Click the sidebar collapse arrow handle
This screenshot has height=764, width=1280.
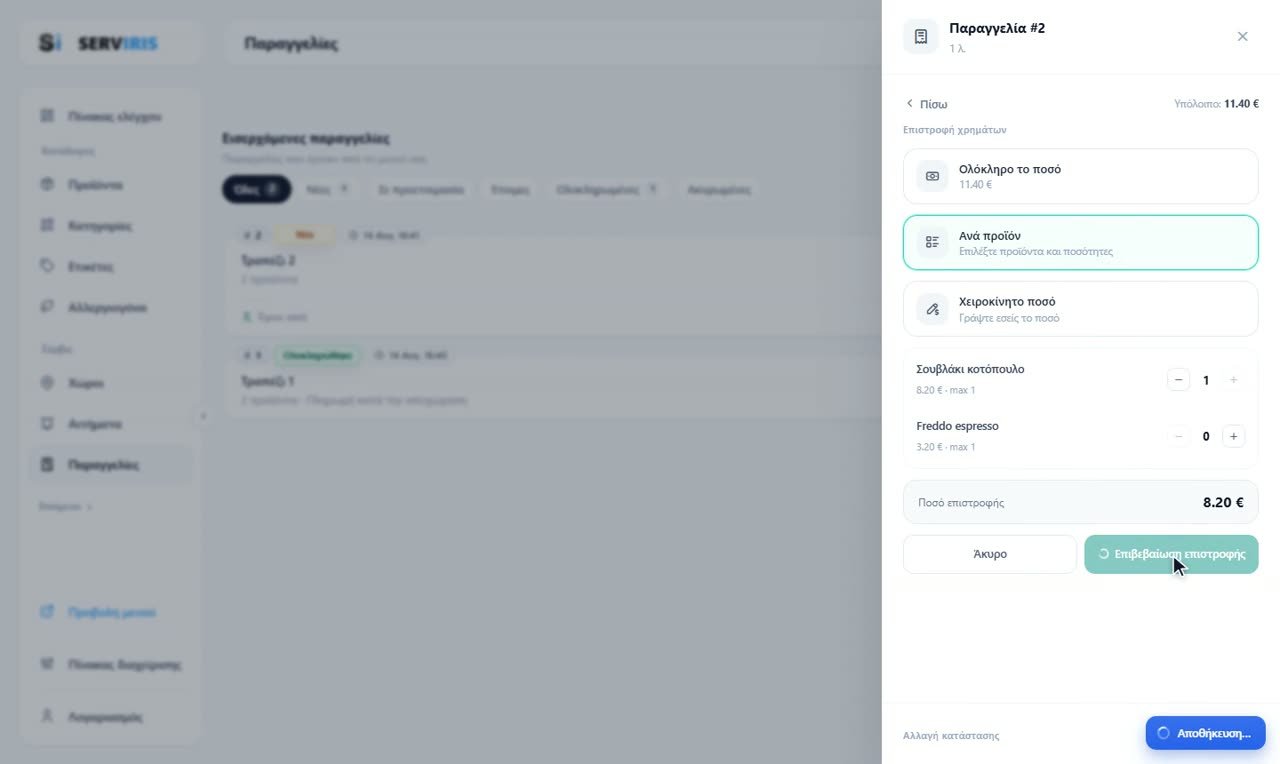203,416
